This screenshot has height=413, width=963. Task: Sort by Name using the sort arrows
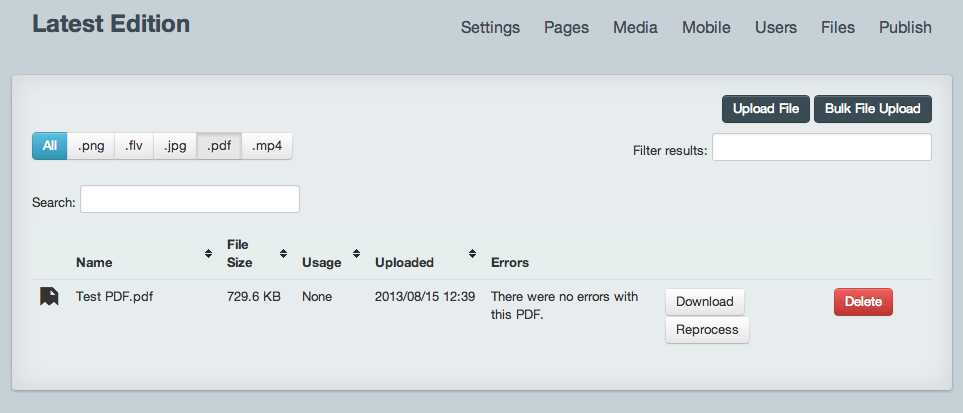[x=209, y=253]
